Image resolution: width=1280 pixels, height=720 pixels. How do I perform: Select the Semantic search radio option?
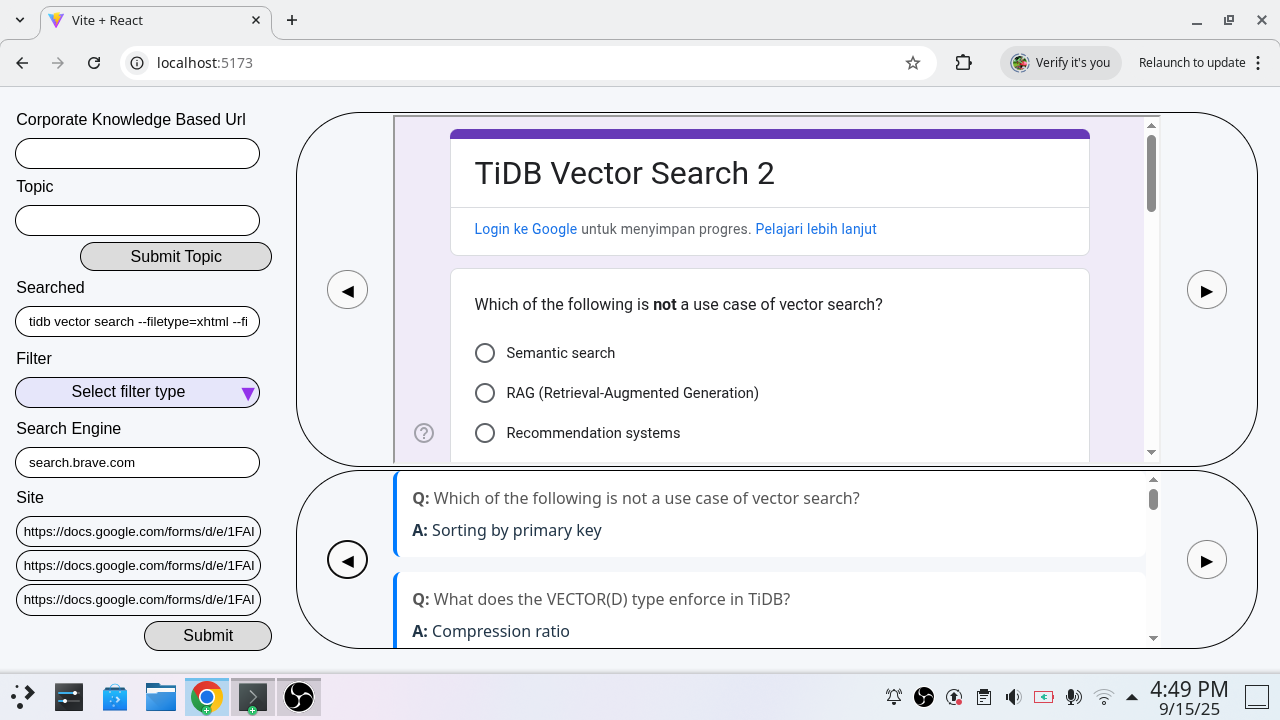tap(485, 353)
